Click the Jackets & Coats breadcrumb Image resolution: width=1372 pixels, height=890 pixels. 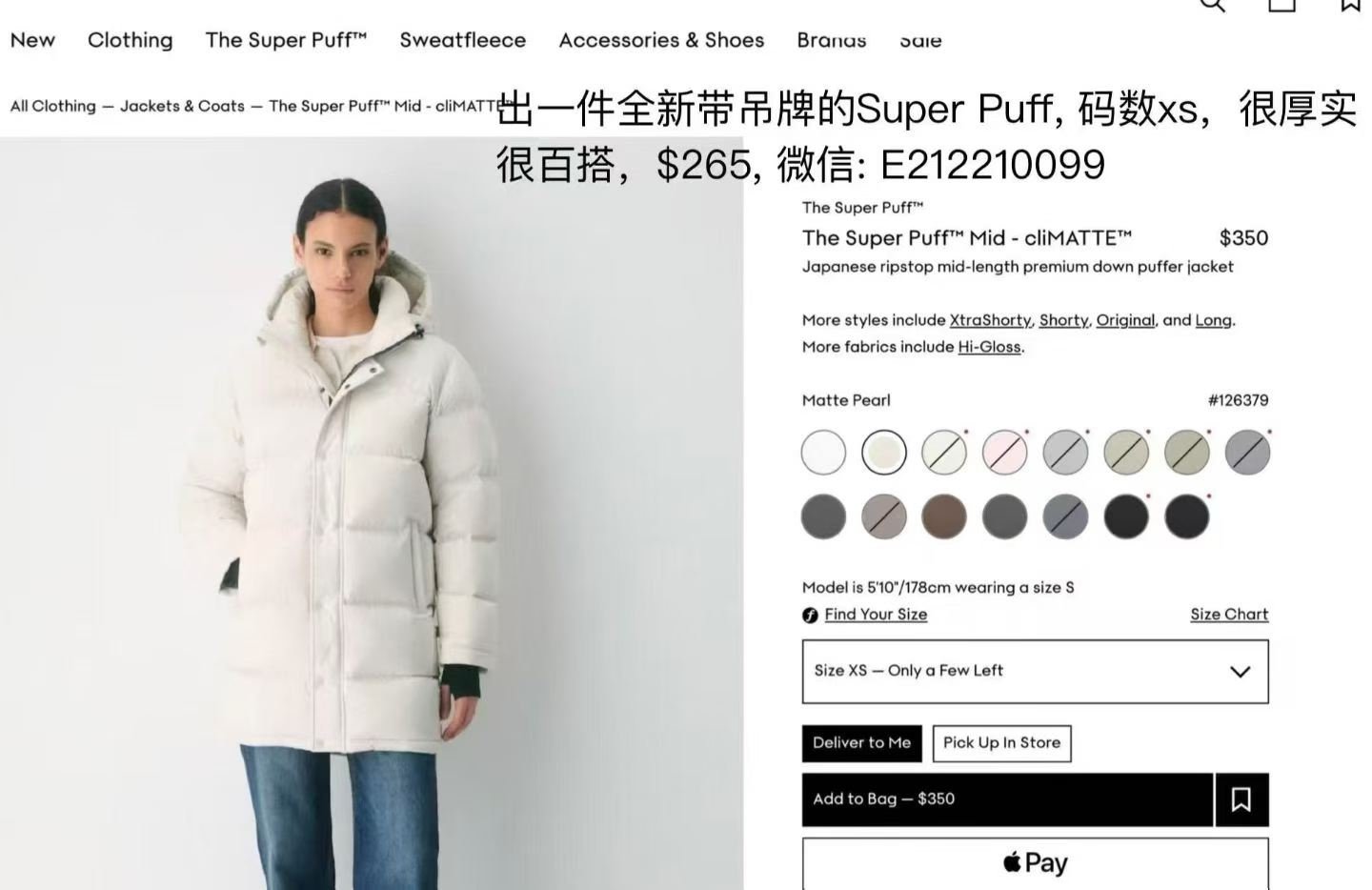[x=182, y=106]
